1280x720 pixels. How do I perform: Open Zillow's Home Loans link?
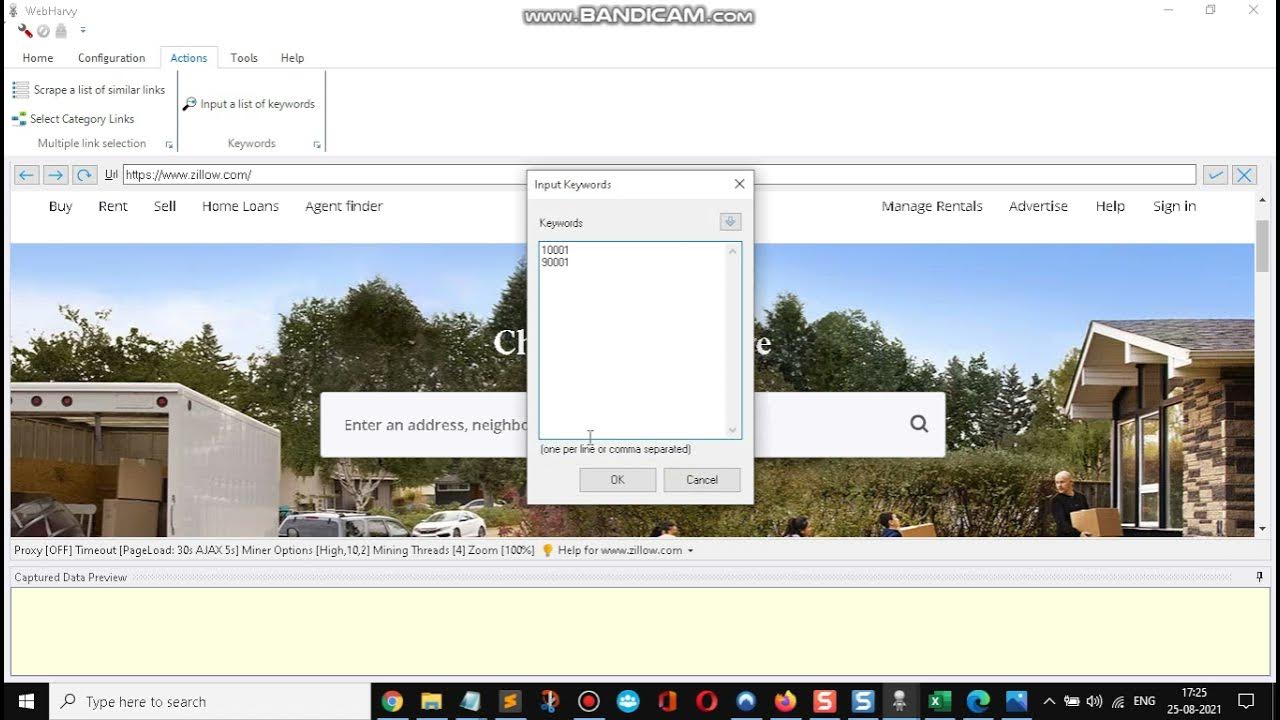(x=240, y=206)
